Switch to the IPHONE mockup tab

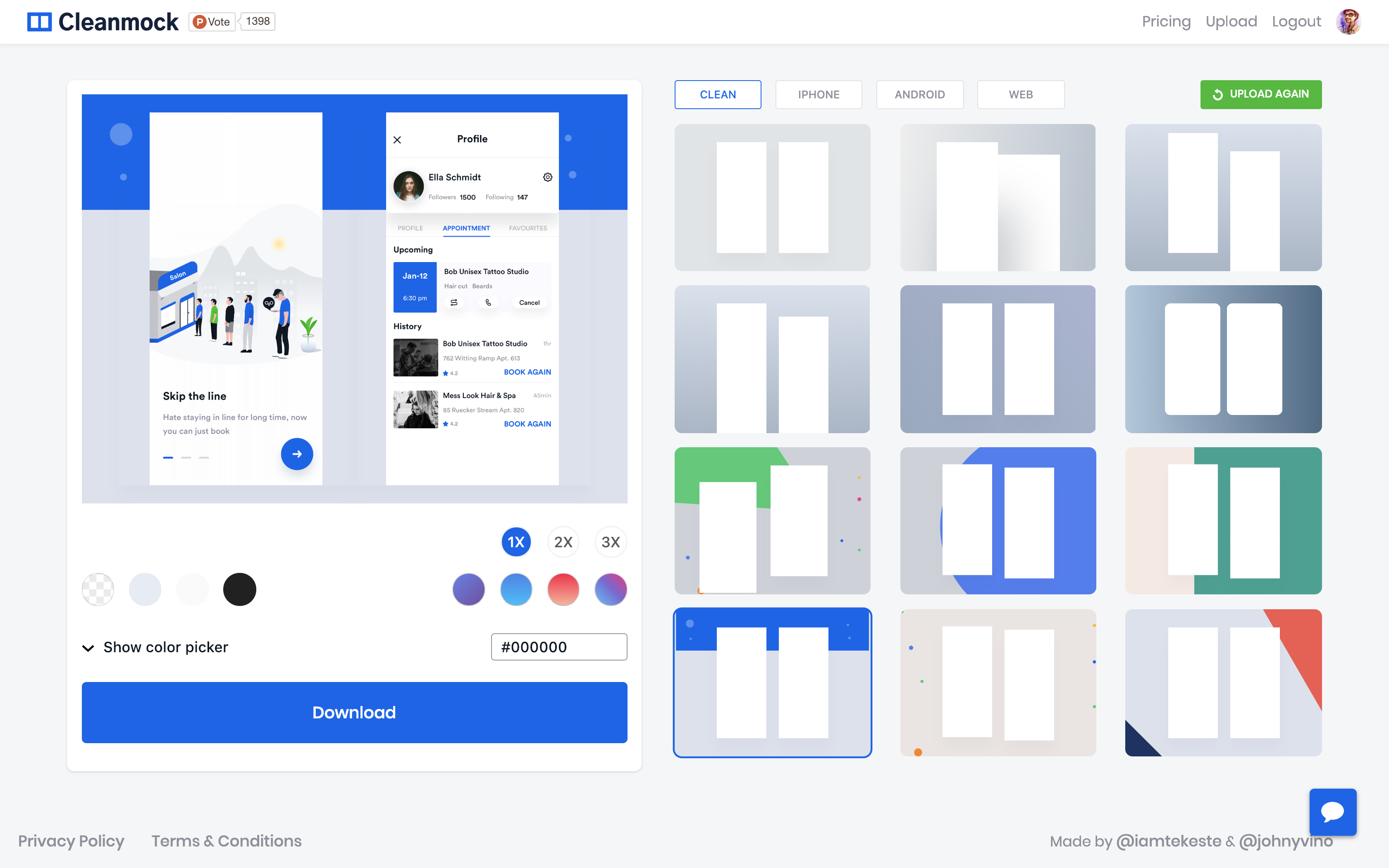tap(819, 94)
